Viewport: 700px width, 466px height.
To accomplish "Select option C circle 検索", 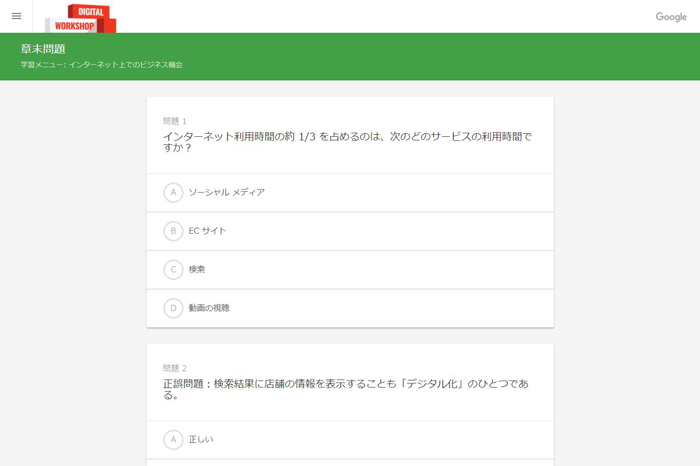I will coord(173,270).
